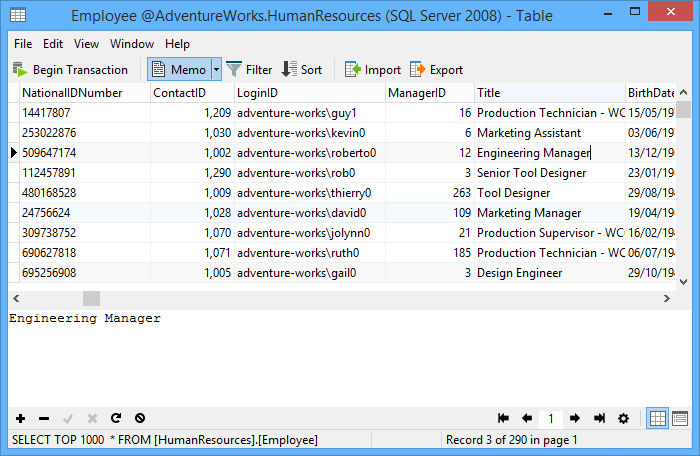The width and height of the screenshot is (700, 456).
Task: Discard changes with the X icon
Action: 92,418
